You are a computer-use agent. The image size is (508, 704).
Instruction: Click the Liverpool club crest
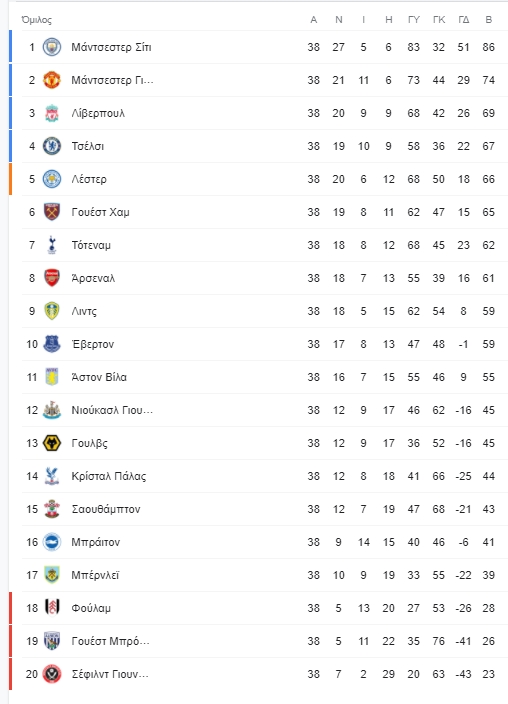[x=52, y=113]
